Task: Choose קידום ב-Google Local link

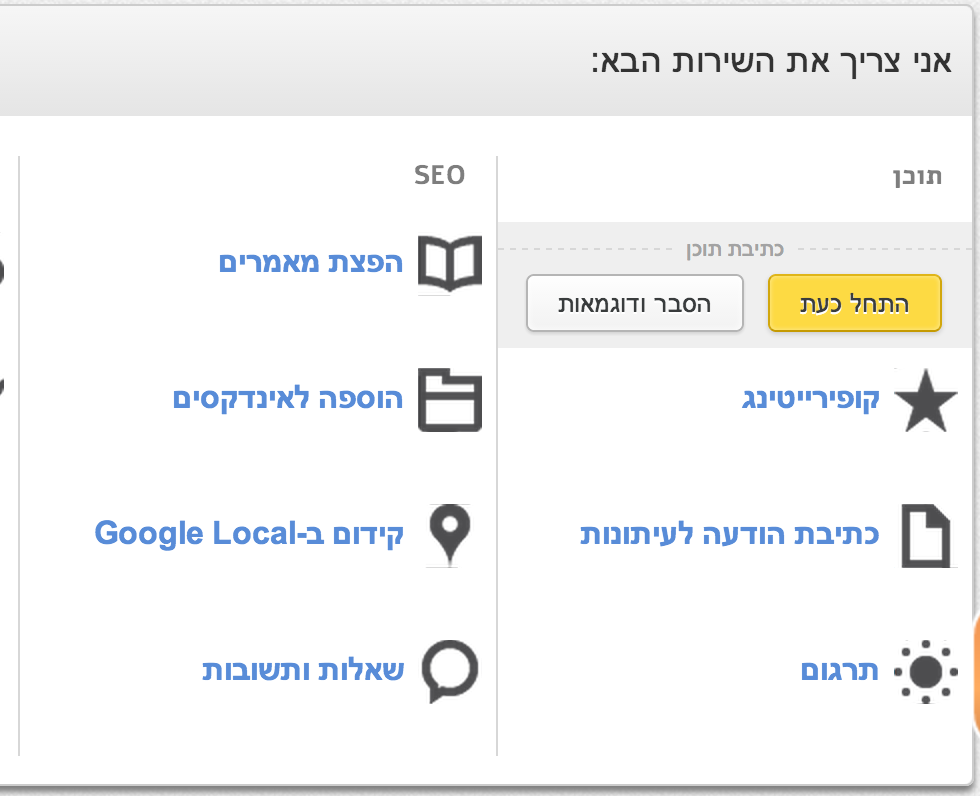Action: click(249, 534)
